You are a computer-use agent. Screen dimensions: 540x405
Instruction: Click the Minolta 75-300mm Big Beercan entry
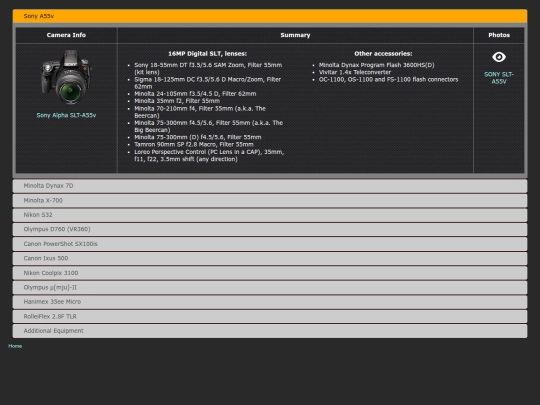pyautogui.click(x=208, y=126)
